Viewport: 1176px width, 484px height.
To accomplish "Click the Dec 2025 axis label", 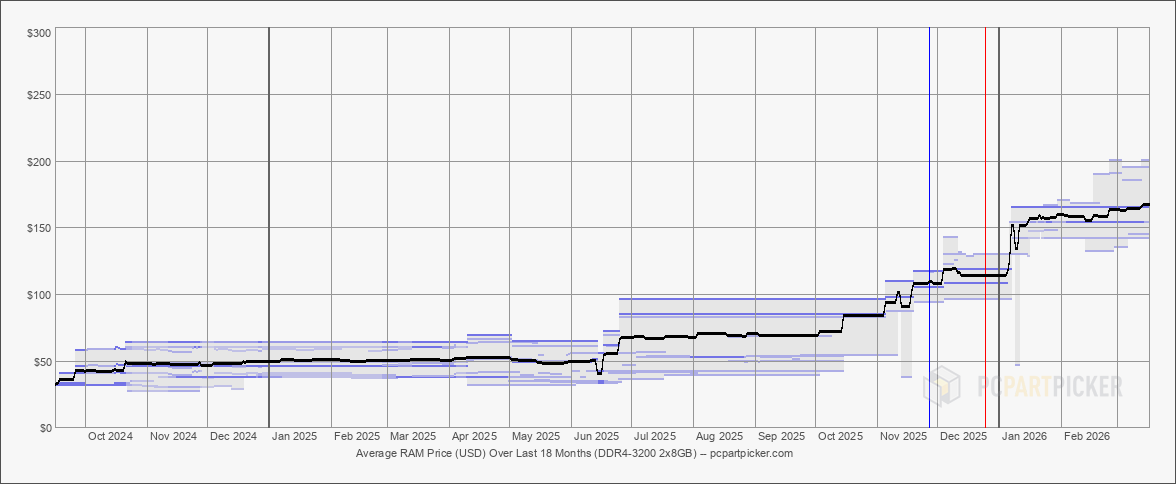I will [963, 436].
